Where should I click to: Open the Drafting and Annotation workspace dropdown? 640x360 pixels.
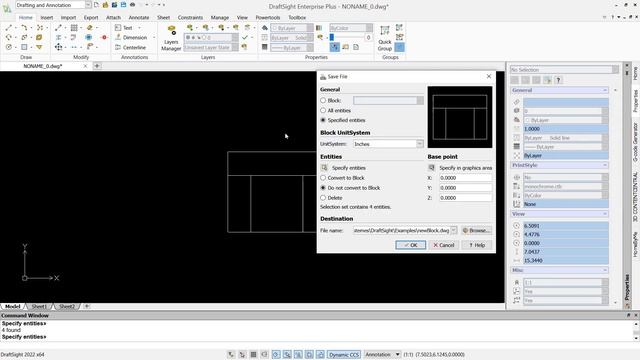(x=88, y=5)
